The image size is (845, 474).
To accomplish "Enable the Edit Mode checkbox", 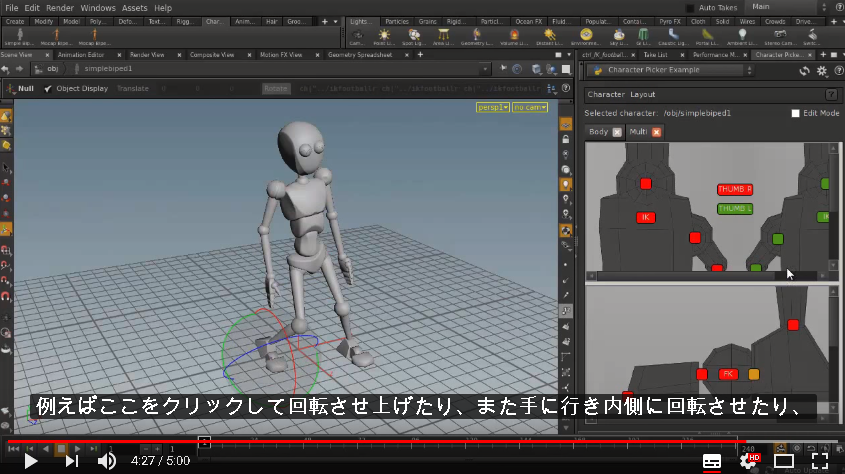I will click(795, 113).
